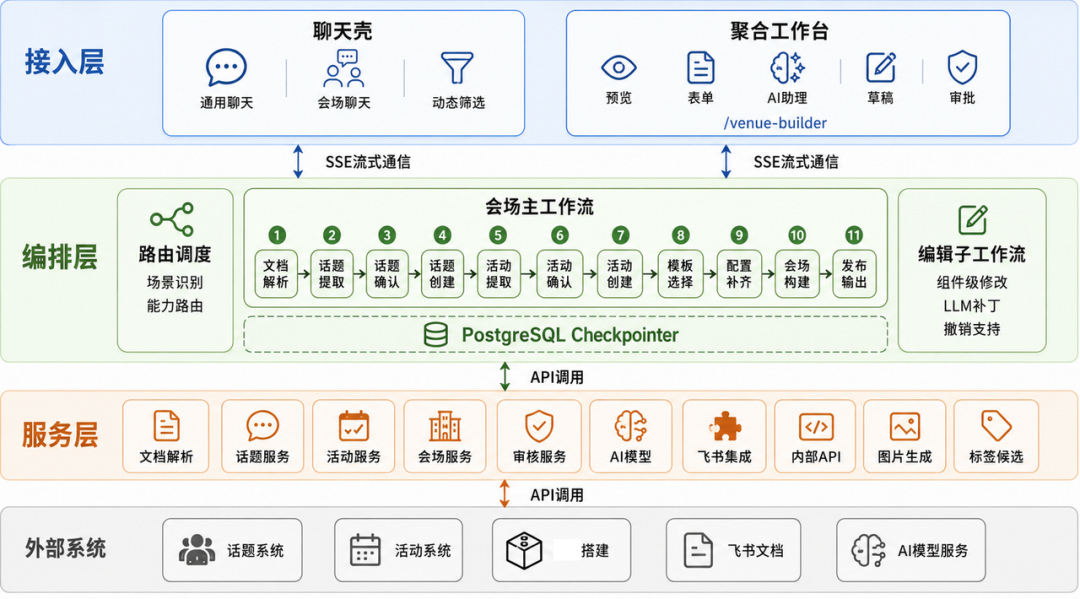Open the /venue-builder path link

click(x=775, y=123)
